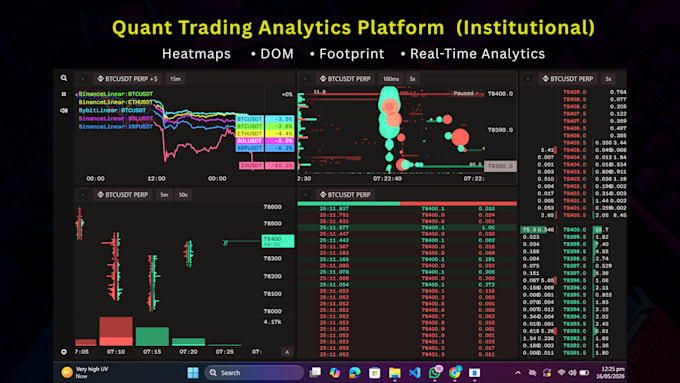Click the 5x tick button in DOM ladder pane

tap(608, 79)
